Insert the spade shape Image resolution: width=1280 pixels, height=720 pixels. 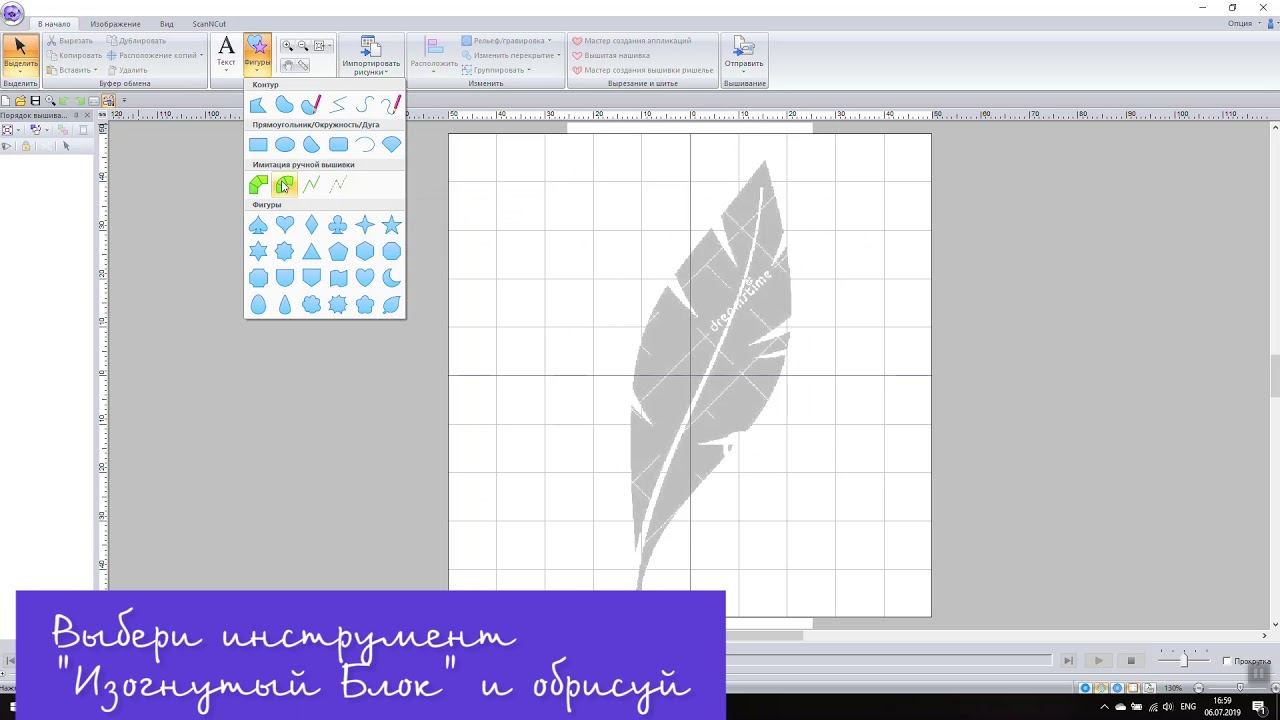click(258, 225)
